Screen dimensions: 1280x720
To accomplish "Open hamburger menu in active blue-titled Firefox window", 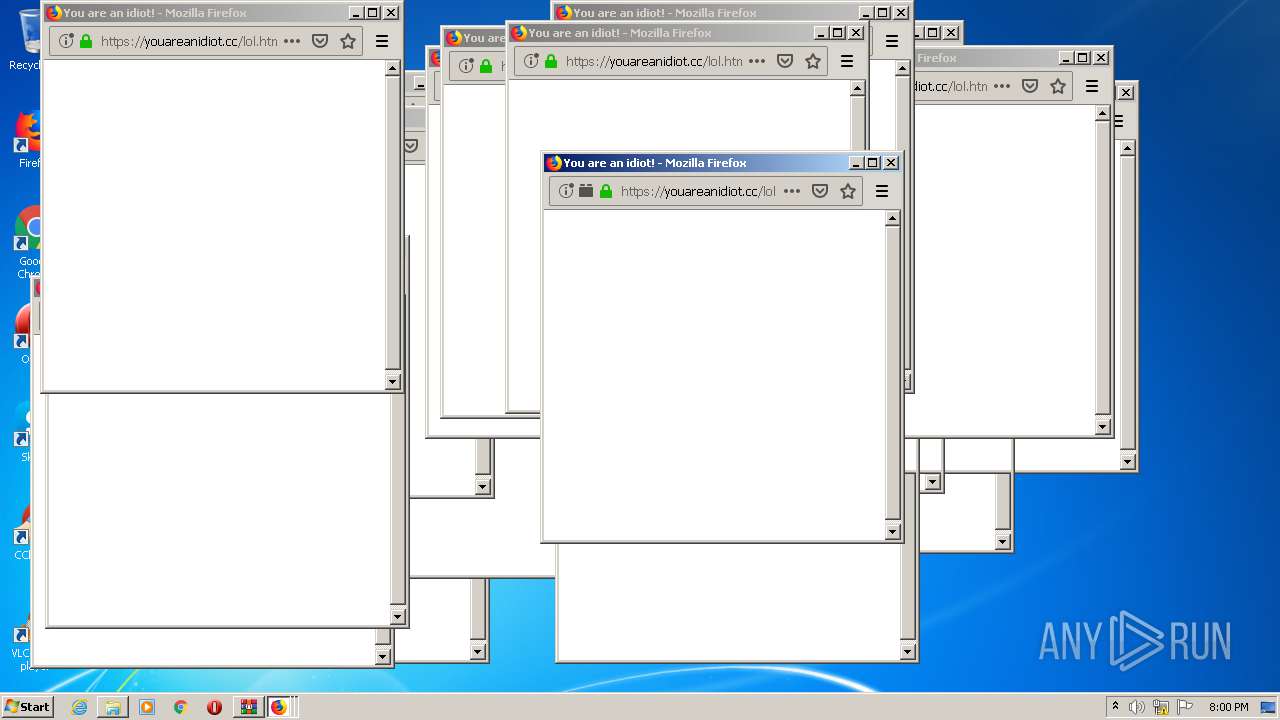I will click(x=882, y=191).
